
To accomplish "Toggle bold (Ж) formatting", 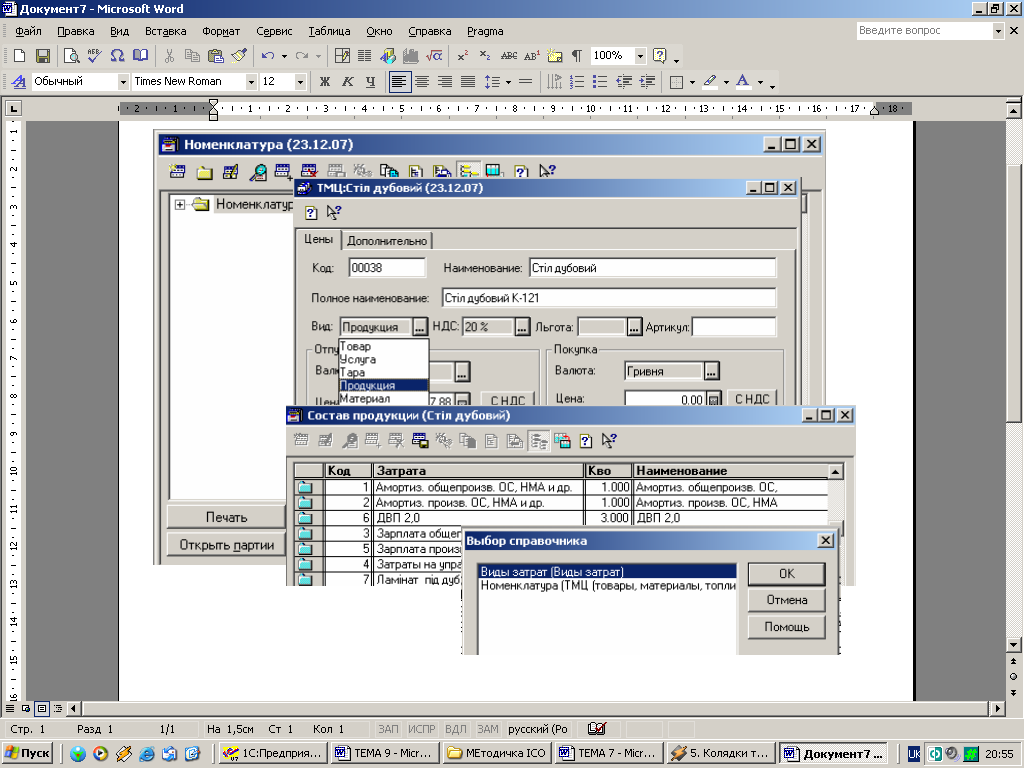I will (325, 82).
